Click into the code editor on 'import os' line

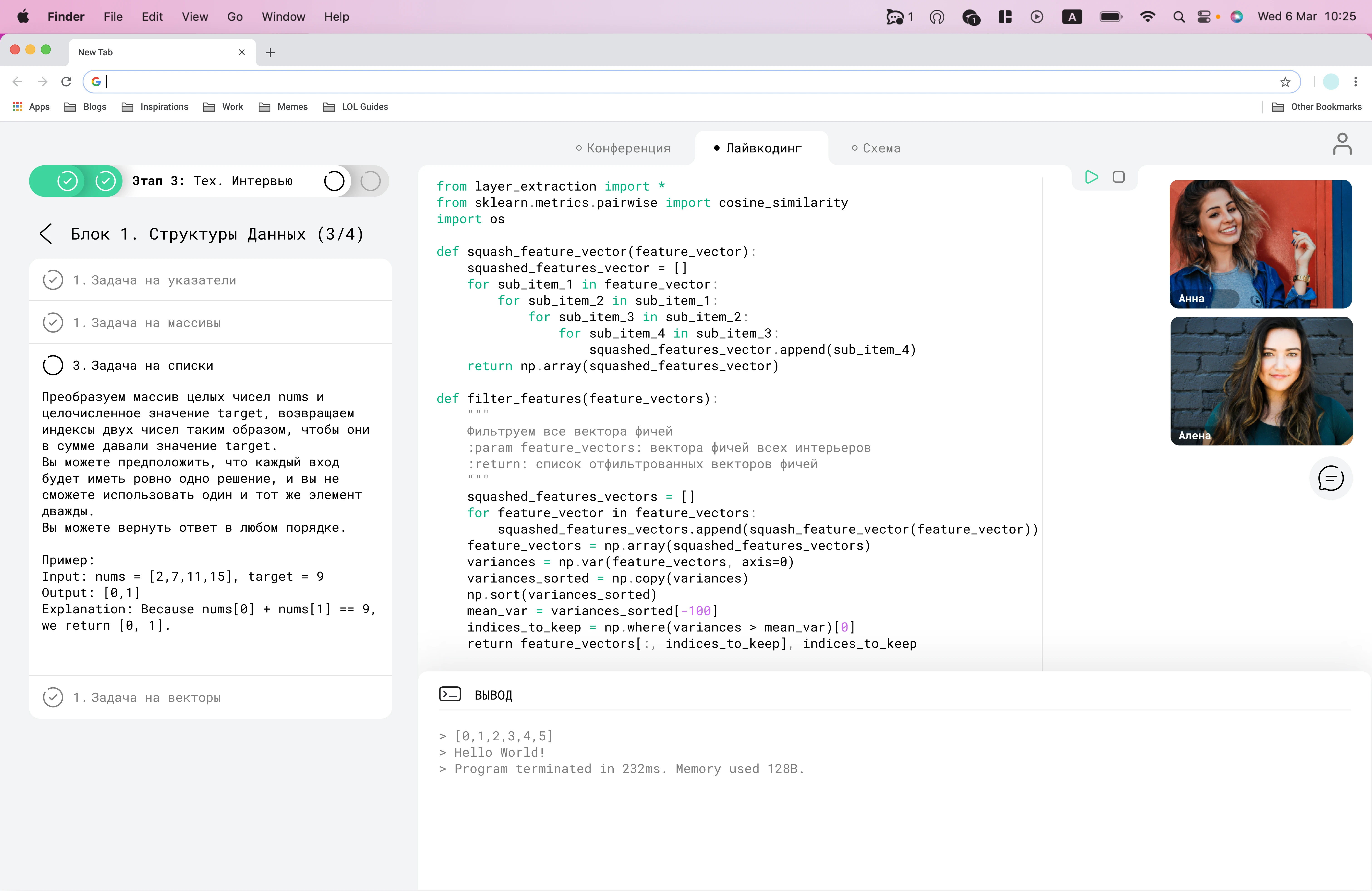[x=470, y=219]
